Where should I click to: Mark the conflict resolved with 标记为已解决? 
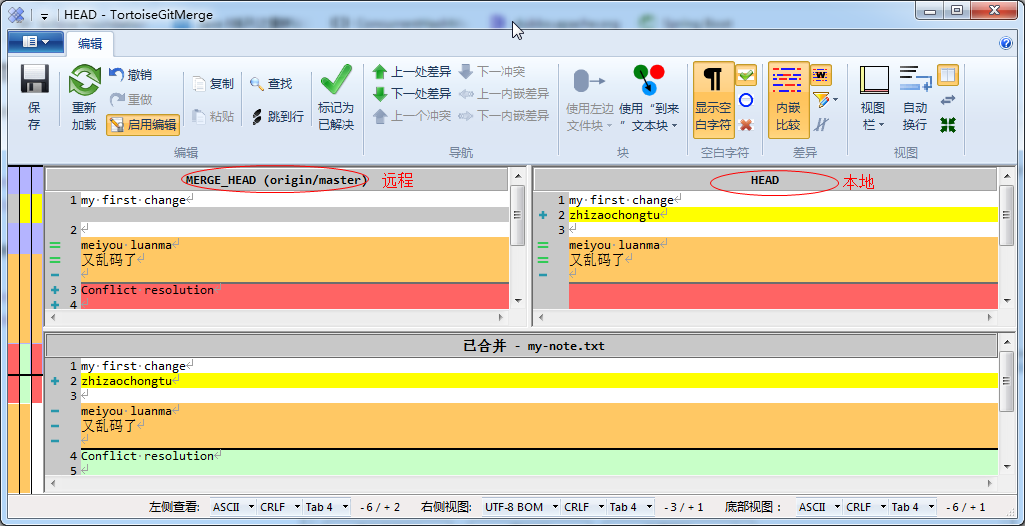pos(336,98)
